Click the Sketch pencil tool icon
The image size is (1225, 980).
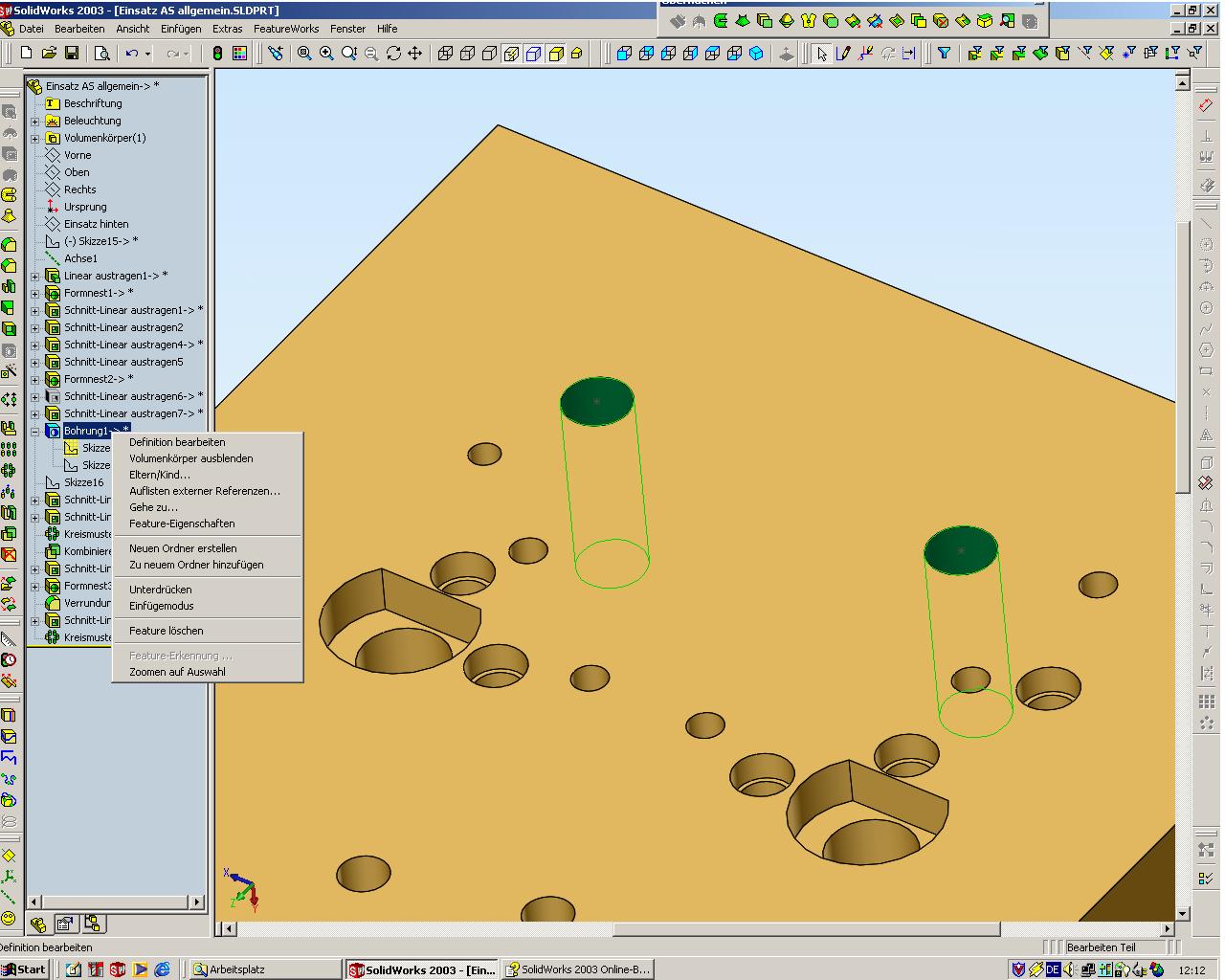pyautogui.click(x=843, y=54)
